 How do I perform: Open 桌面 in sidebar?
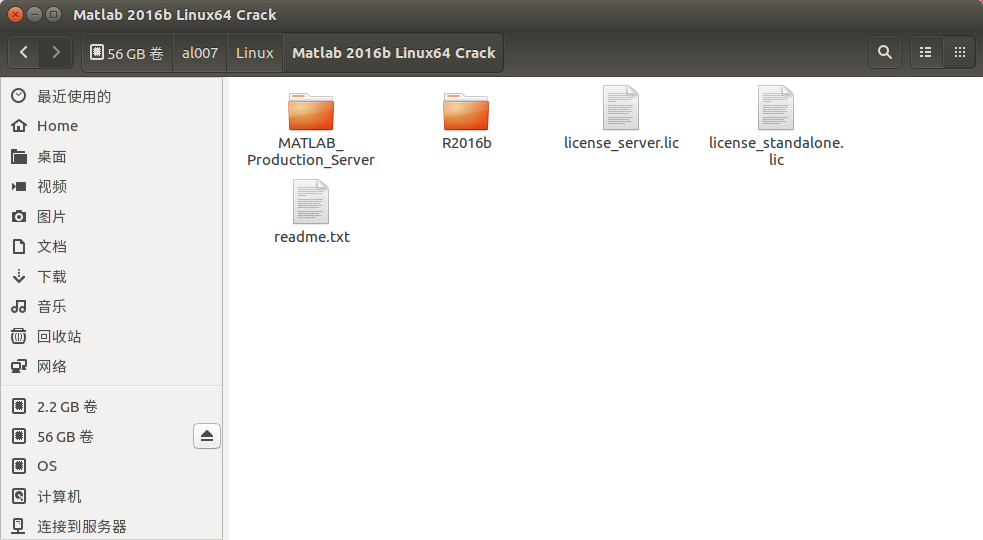(x=112, y=156)
